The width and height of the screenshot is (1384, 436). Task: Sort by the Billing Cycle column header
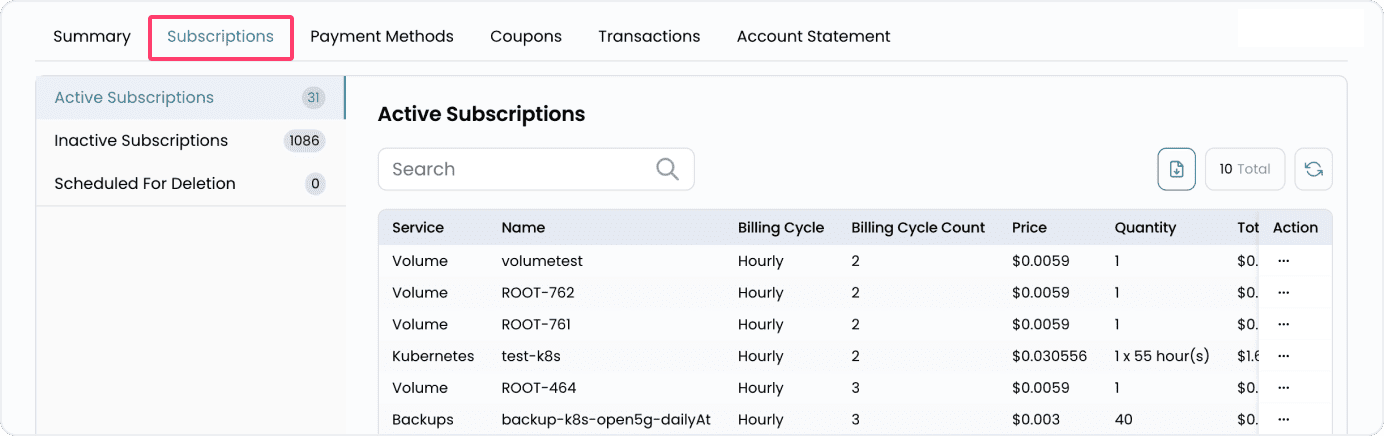coord(781,228)
